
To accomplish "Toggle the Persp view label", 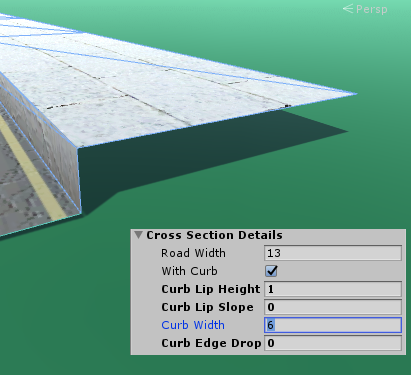I will pyautogui.click(x=372, y=9).
